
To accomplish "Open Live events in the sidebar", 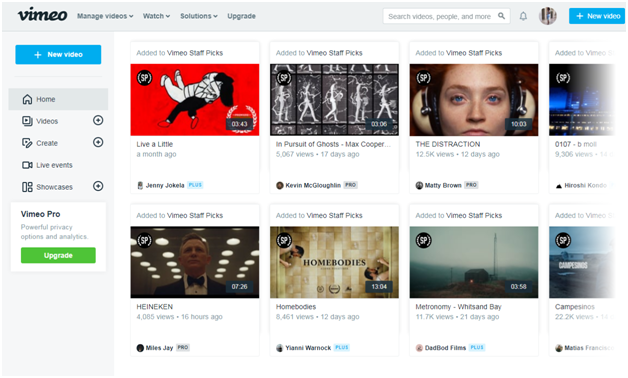I will click(x=54, y=165).
